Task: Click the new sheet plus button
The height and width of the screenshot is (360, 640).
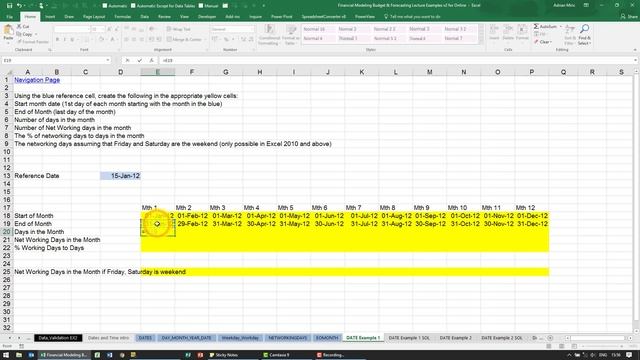Action: 550,338
